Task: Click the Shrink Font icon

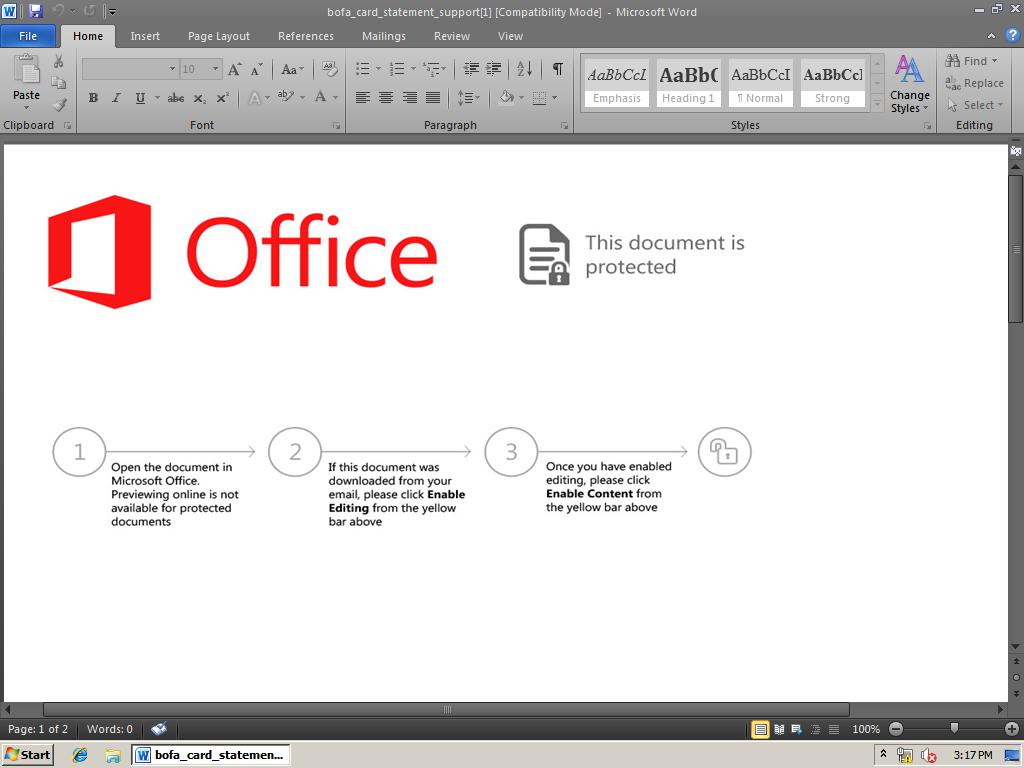Action: point(256,69)
